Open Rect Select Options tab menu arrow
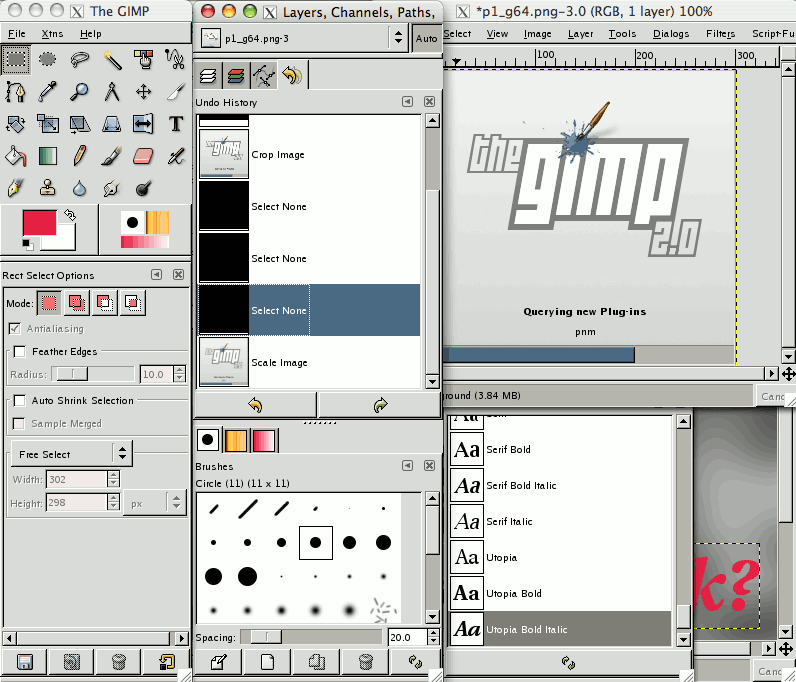Viewport: 796px width, 682px height. pyautogui.click(x=156, y=275)
